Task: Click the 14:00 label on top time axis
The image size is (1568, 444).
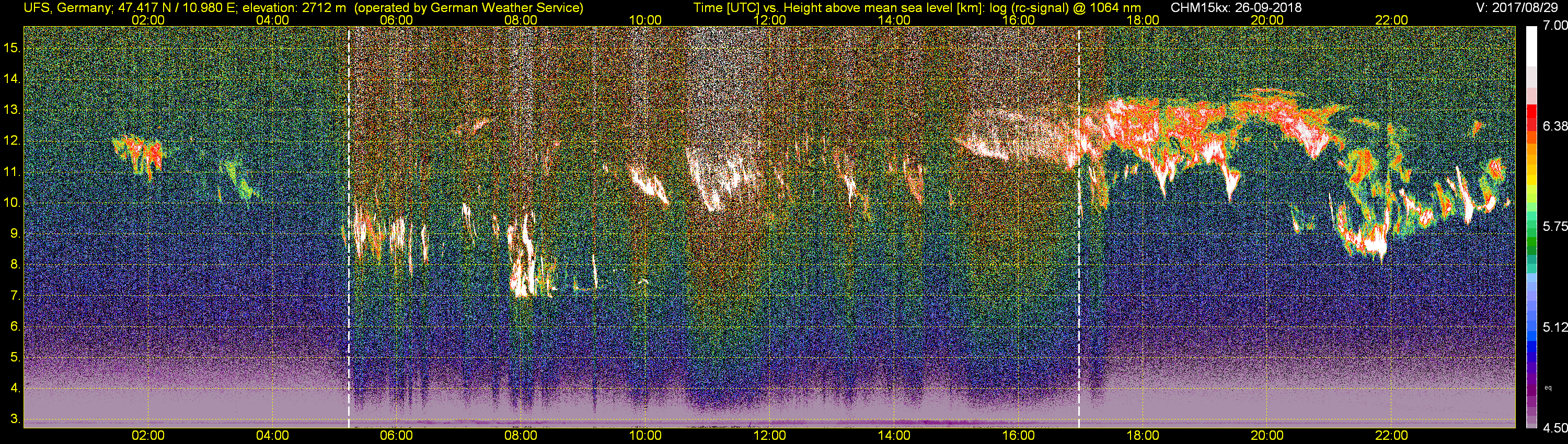Action: (894, 20)
